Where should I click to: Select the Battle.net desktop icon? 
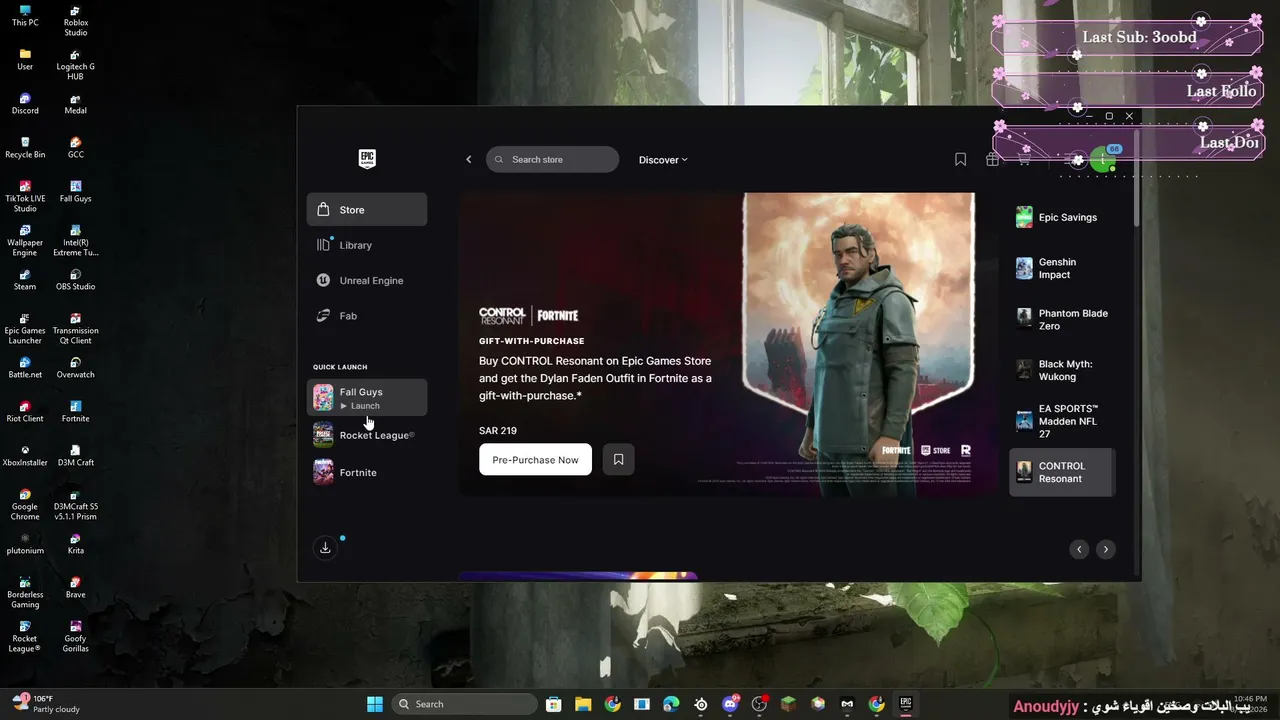point(25,367)
